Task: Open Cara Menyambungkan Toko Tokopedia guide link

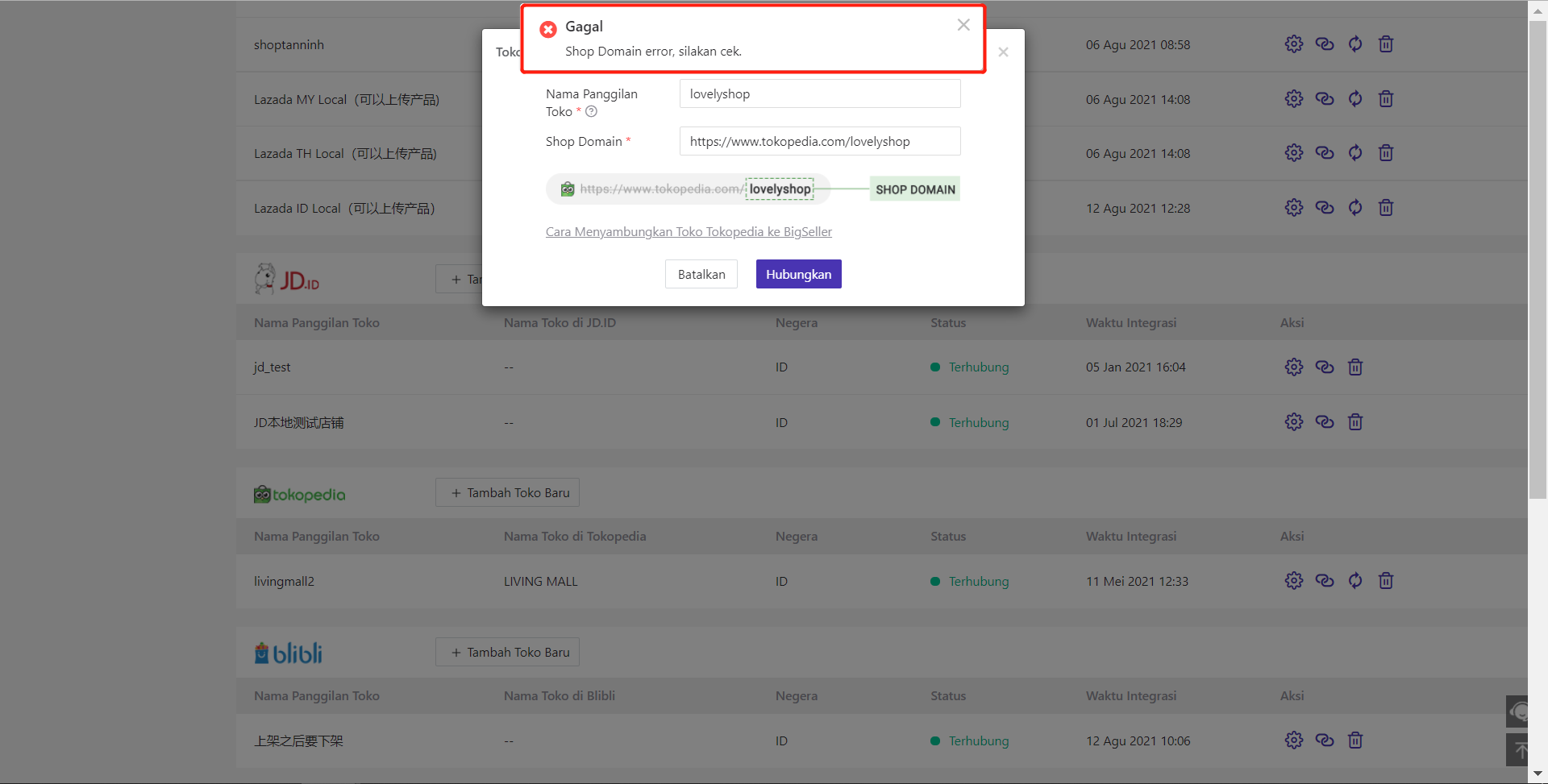Action: point(689,232)
